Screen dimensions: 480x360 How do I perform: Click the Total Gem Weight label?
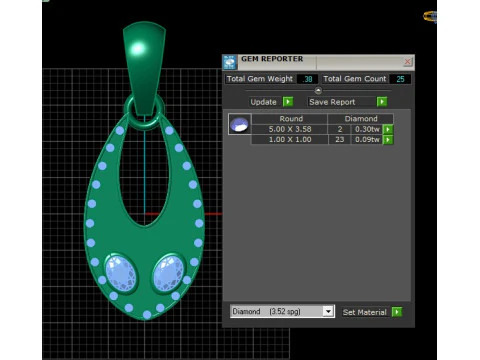(260, 79)
